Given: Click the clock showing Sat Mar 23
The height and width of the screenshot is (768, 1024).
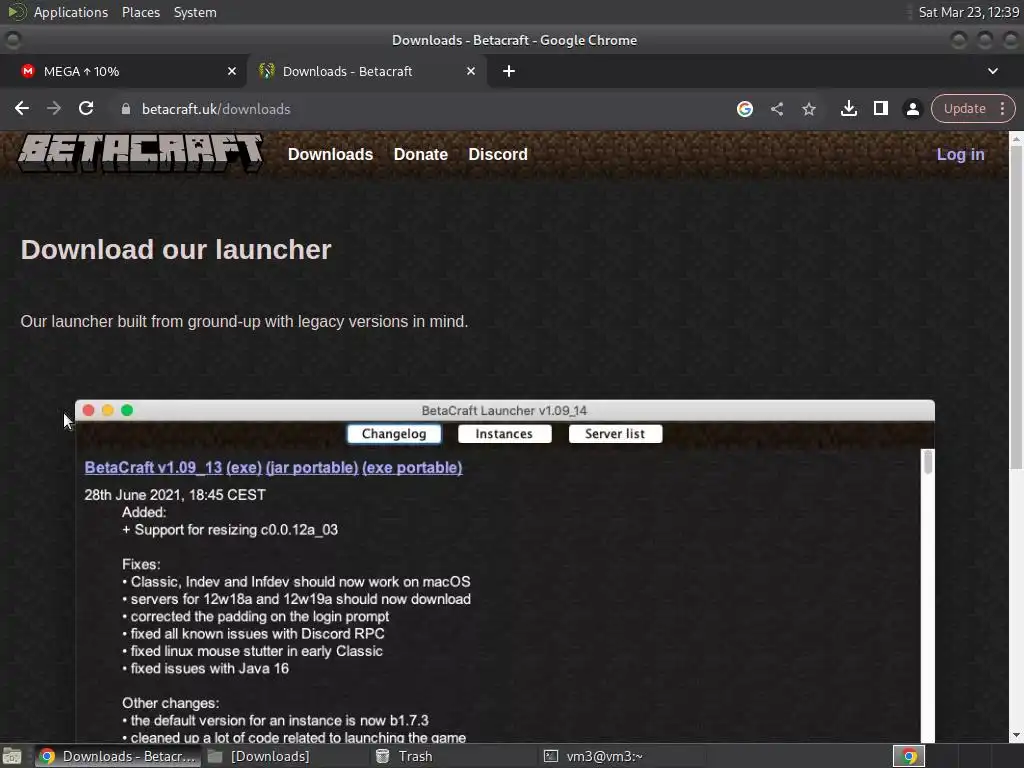Looking at the screenshot, I should pos(968,12).
